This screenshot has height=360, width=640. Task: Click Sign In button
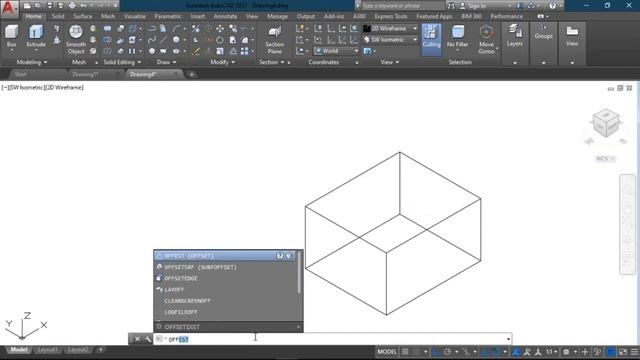473,6
